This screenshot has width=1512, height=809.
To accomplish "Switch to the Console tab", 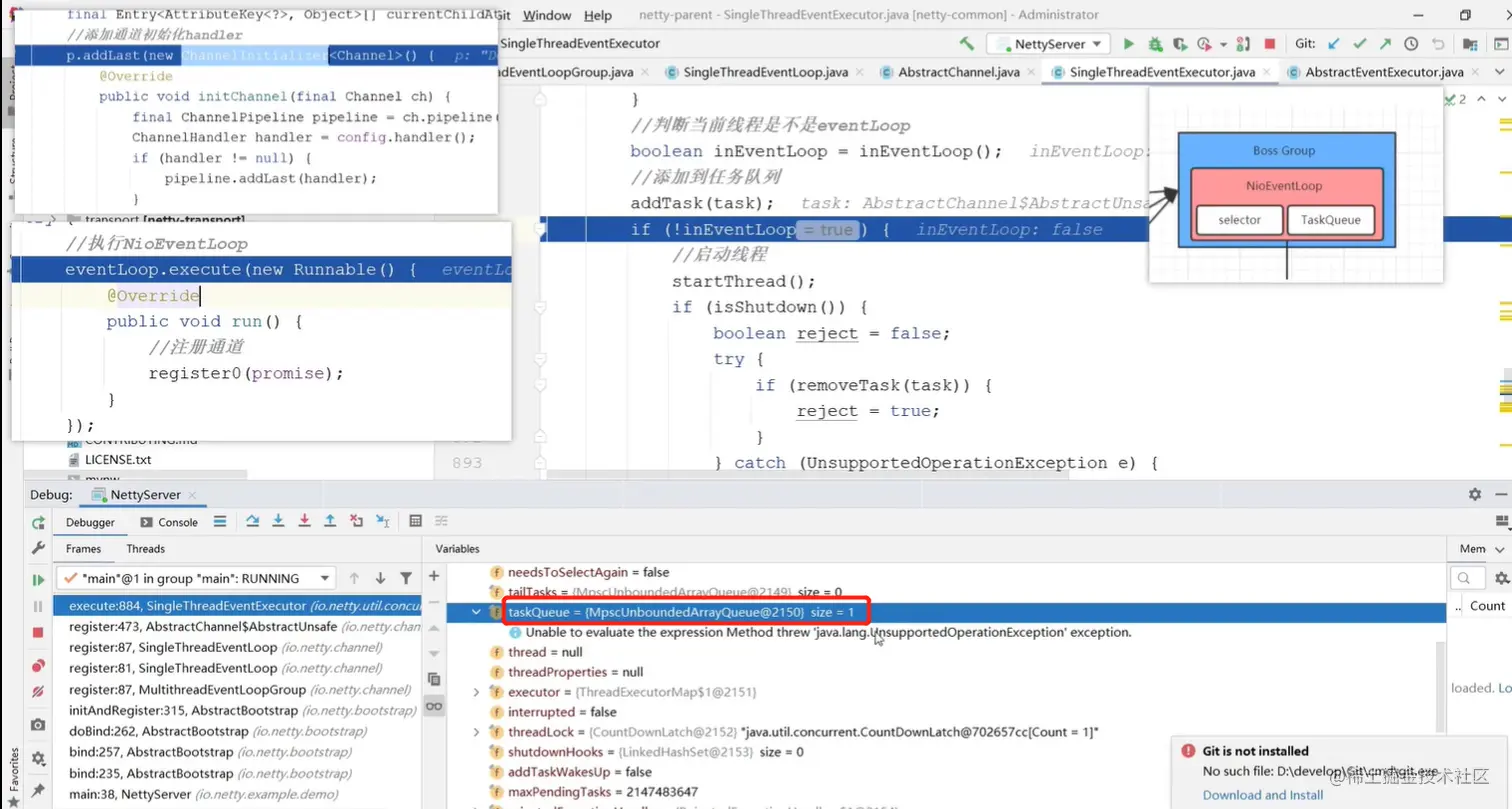I will (169, 522).
